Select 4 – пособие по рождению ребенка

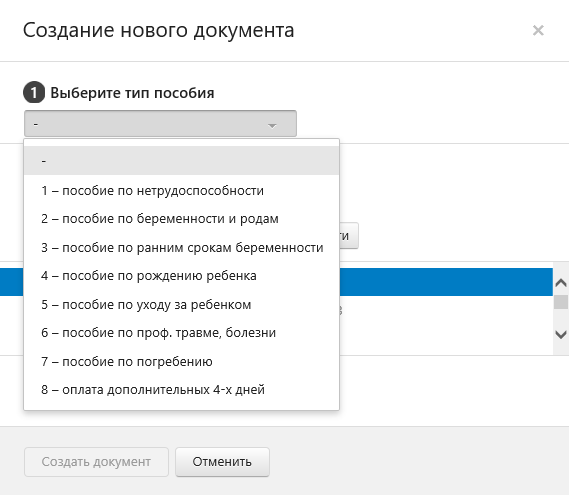(x=181, y=276)
